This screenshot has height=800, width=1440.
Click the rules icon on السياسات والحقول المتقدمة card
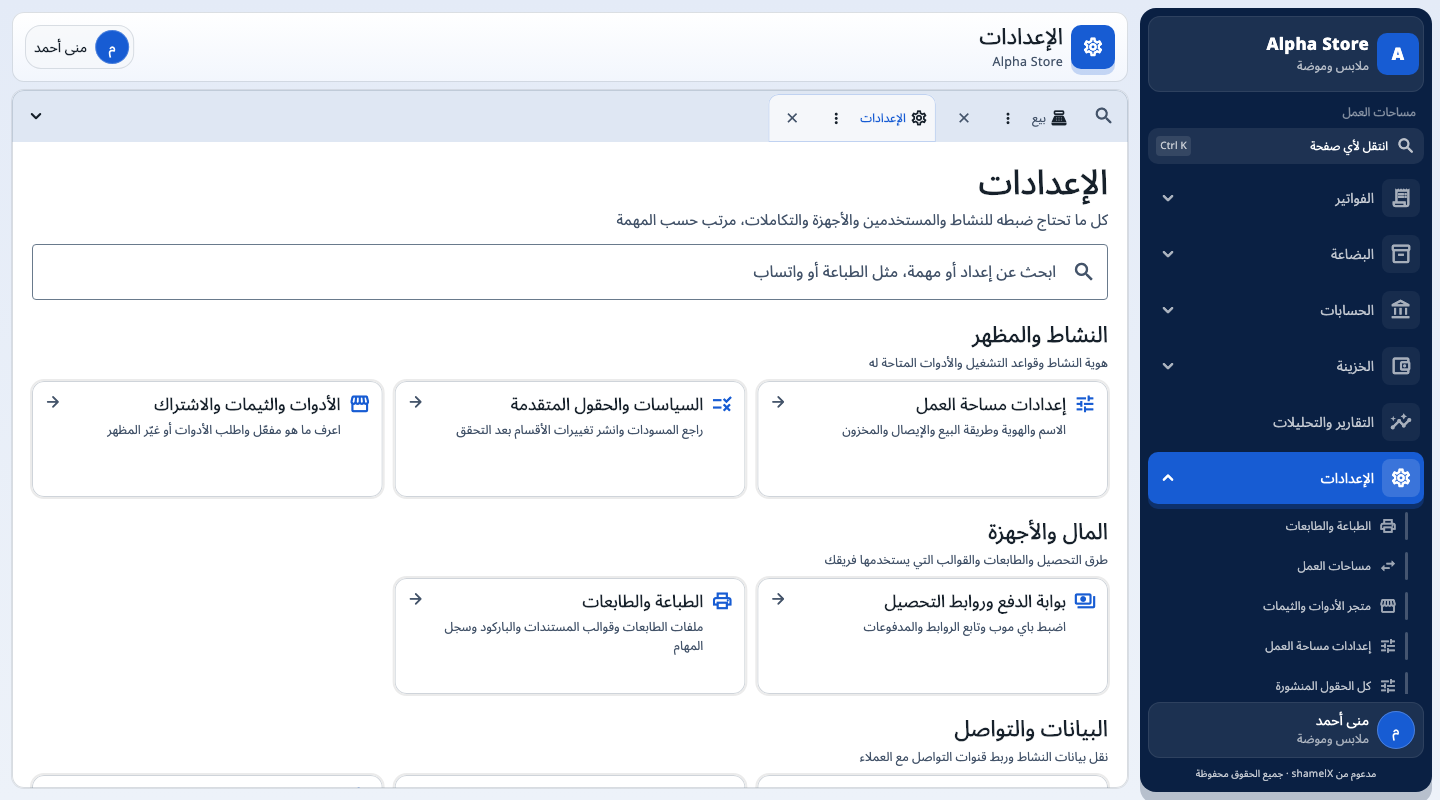(x=722, y=404)
